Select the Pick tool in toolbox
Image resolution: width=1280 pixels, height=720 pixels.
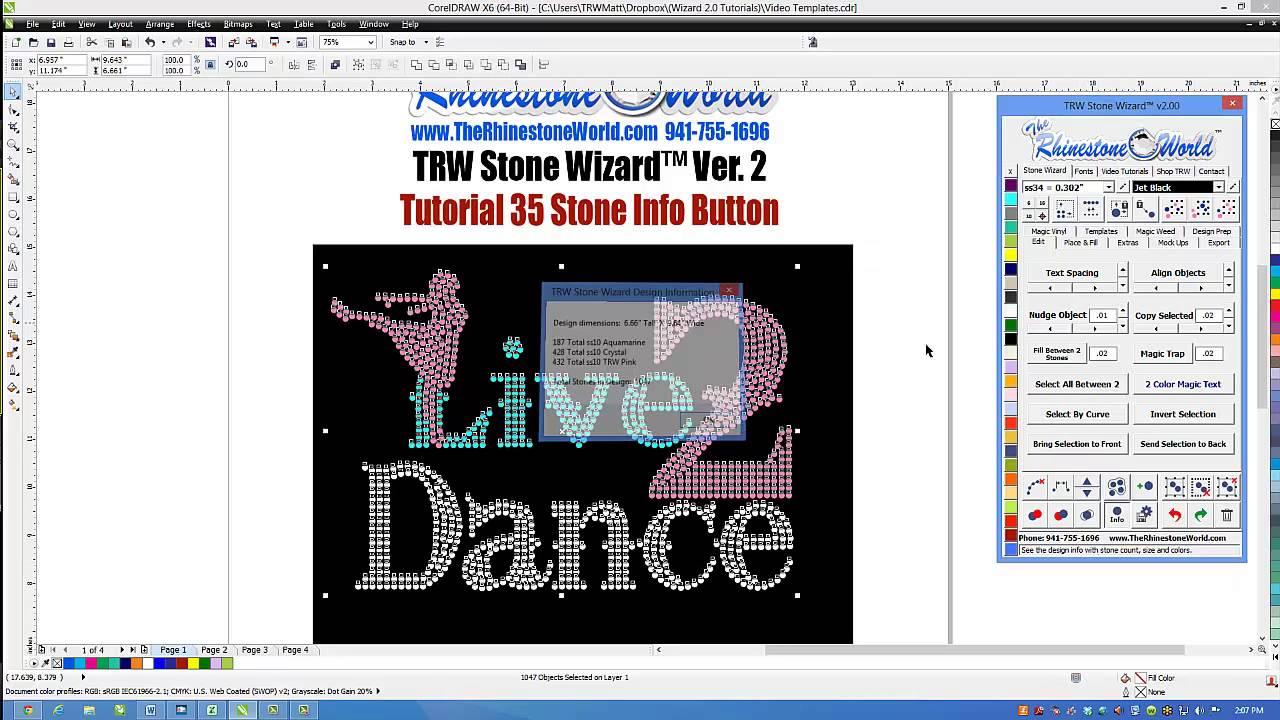[13, 92]
